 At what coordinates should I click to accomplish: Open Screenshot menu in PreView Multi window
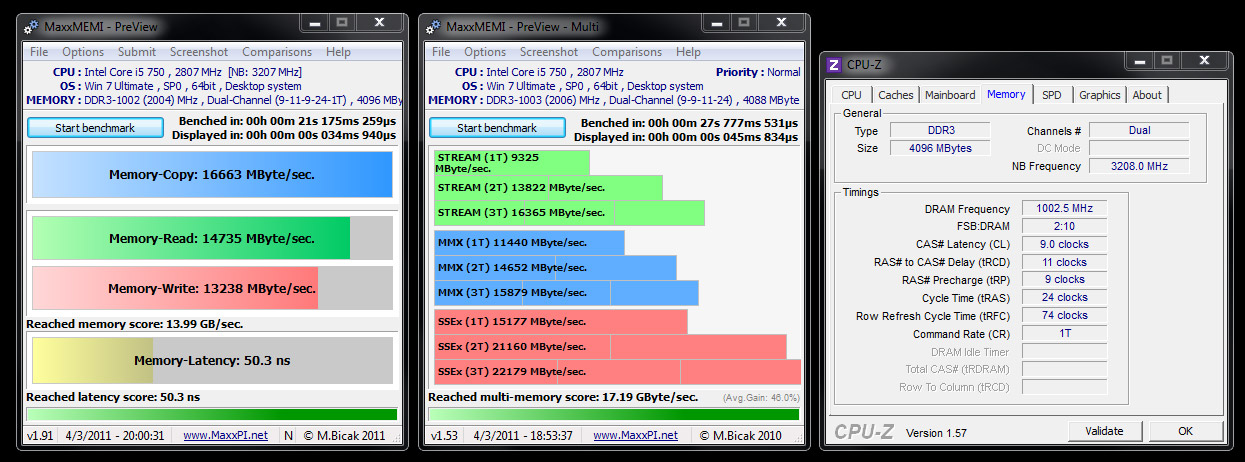click(549, 52)
